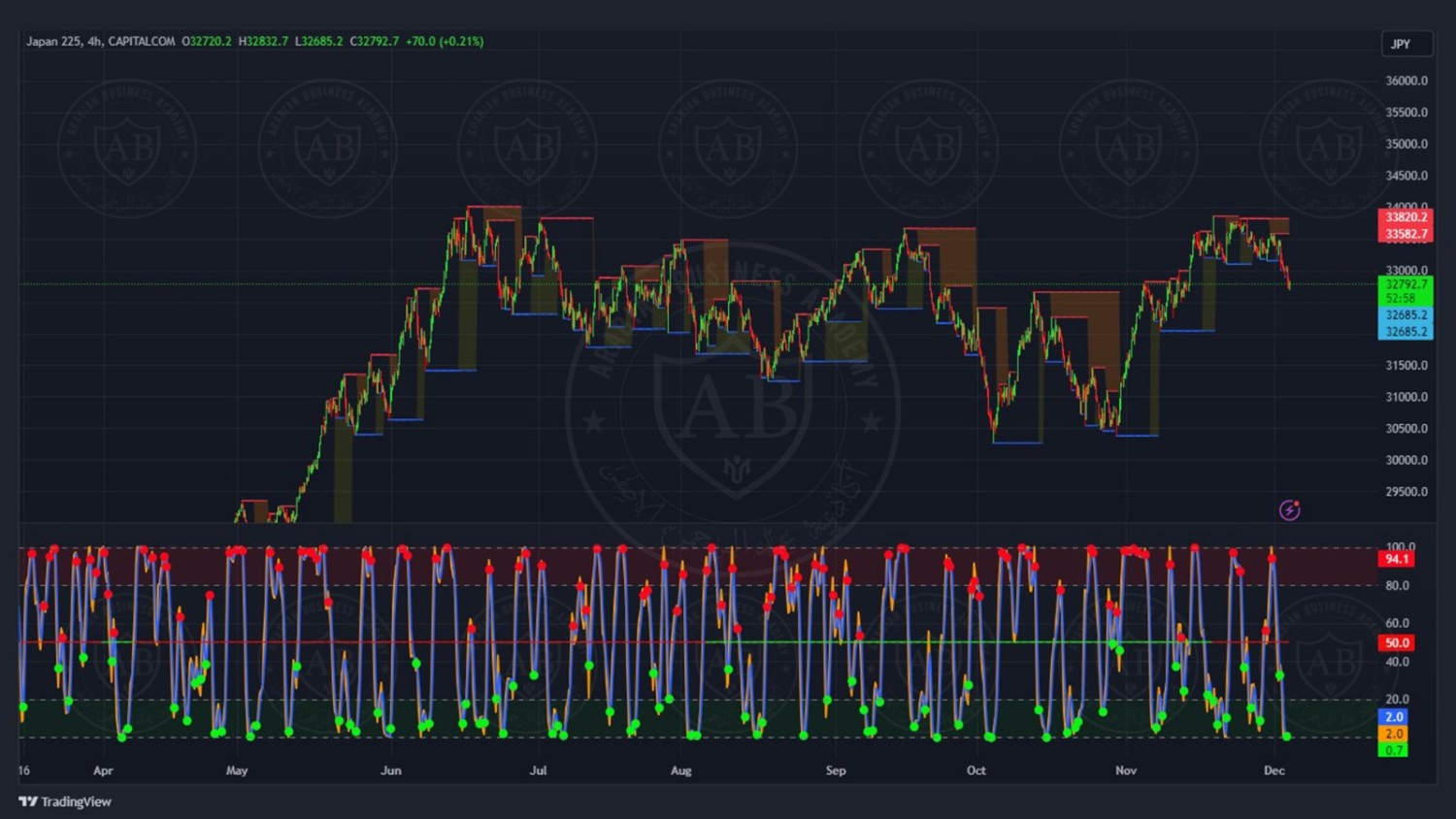Select the red 33820.2 price label

1406,217
